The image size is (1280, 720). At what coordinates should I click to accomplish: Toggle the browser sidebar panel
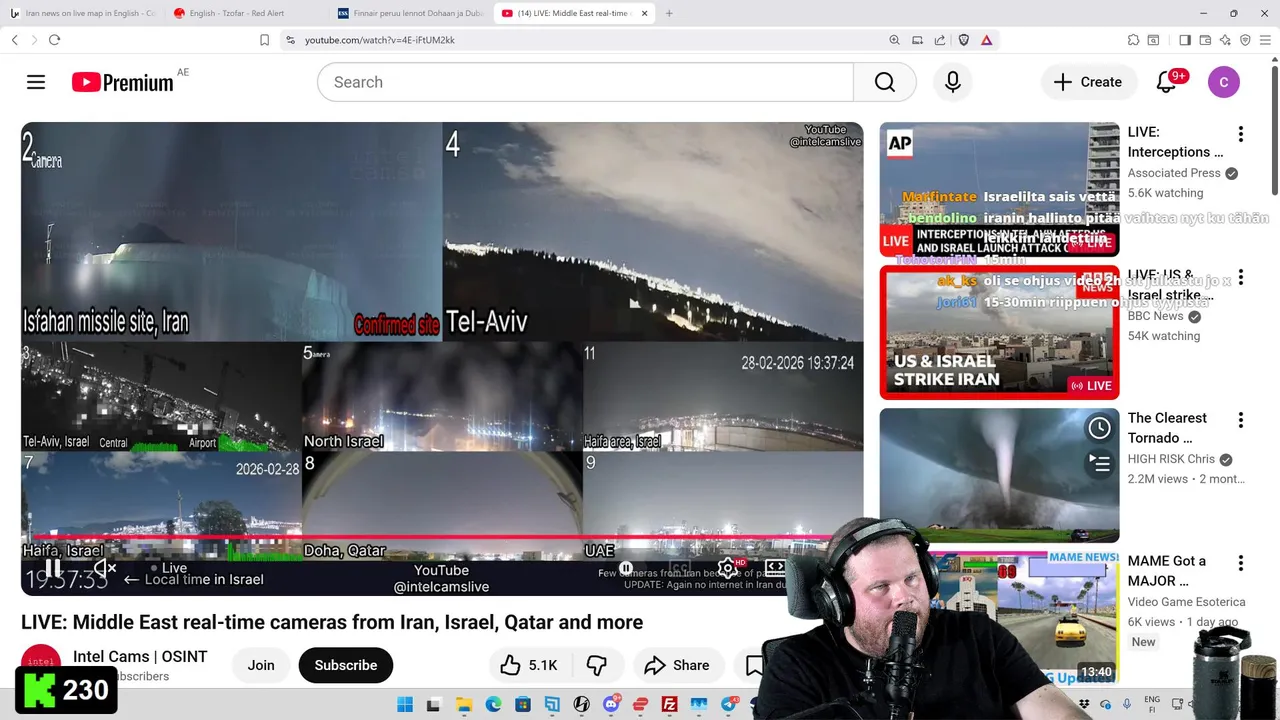click(x=1185, y=40)
